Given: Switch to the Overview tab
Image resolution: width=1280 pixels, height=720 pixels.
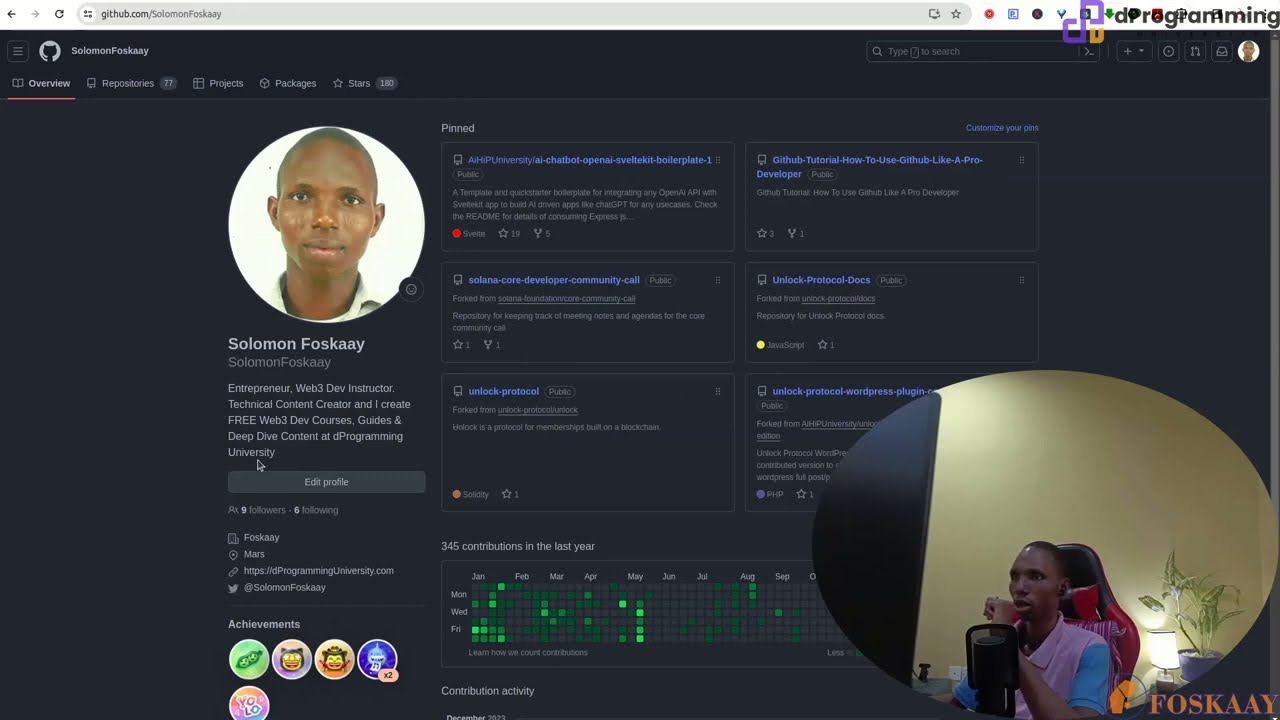Looking at the screenshot, I should pyautogui.click(x=42, y=83).
